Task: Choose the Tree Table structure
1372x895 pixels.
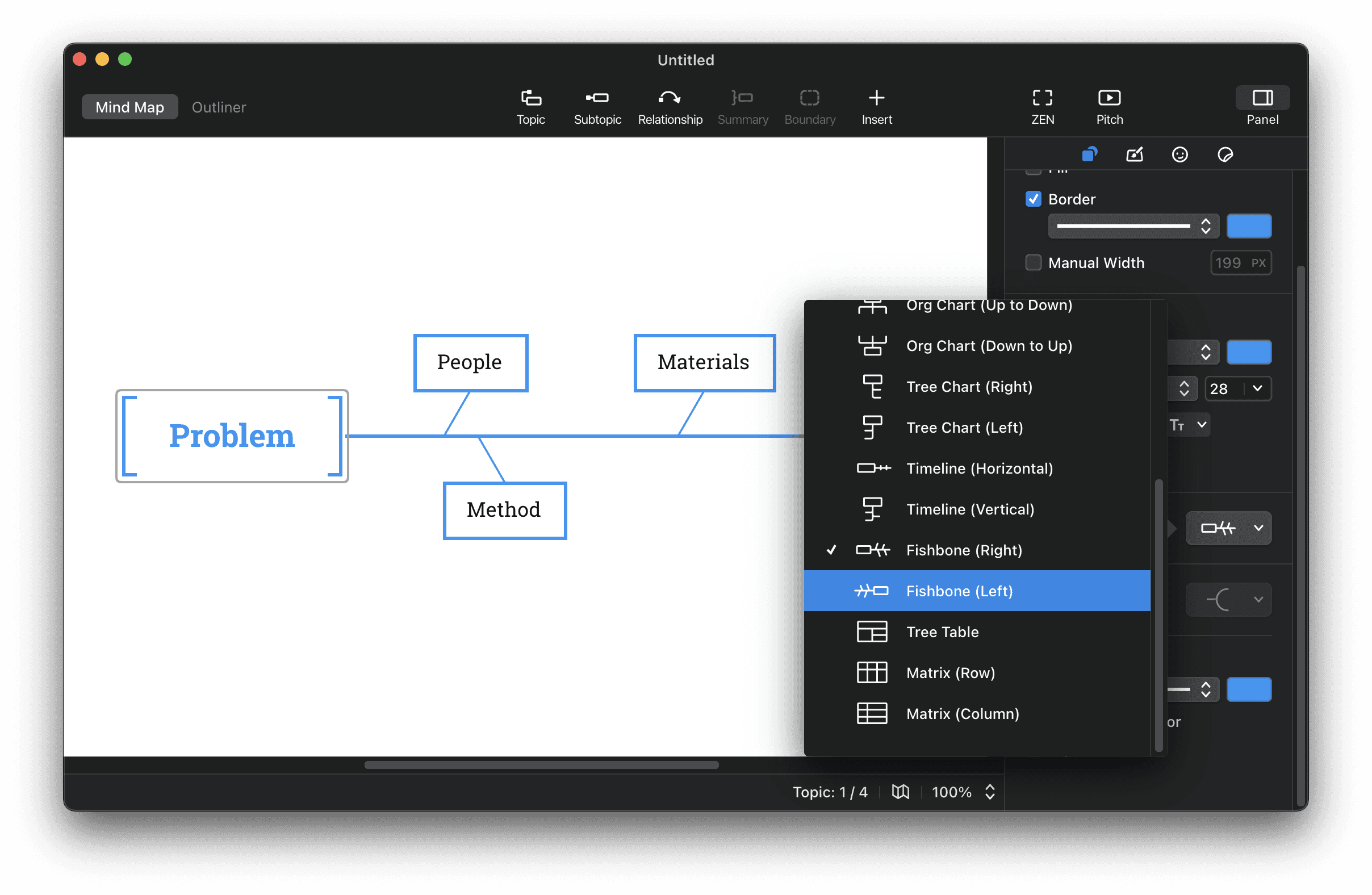Action: click(x=977, y=632)
